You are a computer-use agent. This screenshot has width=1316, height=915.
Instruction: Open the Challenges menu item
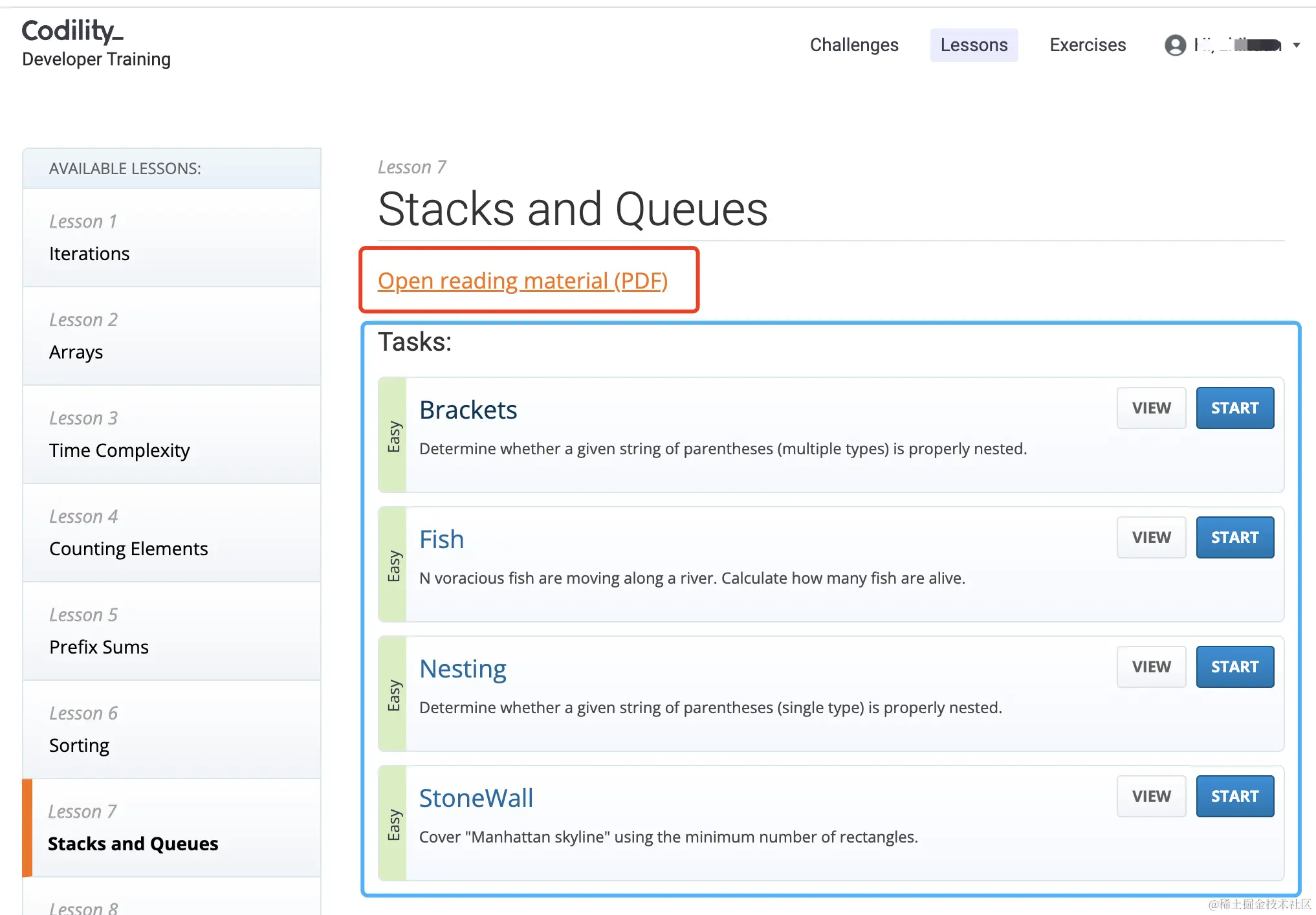click(x=853, y=45)
